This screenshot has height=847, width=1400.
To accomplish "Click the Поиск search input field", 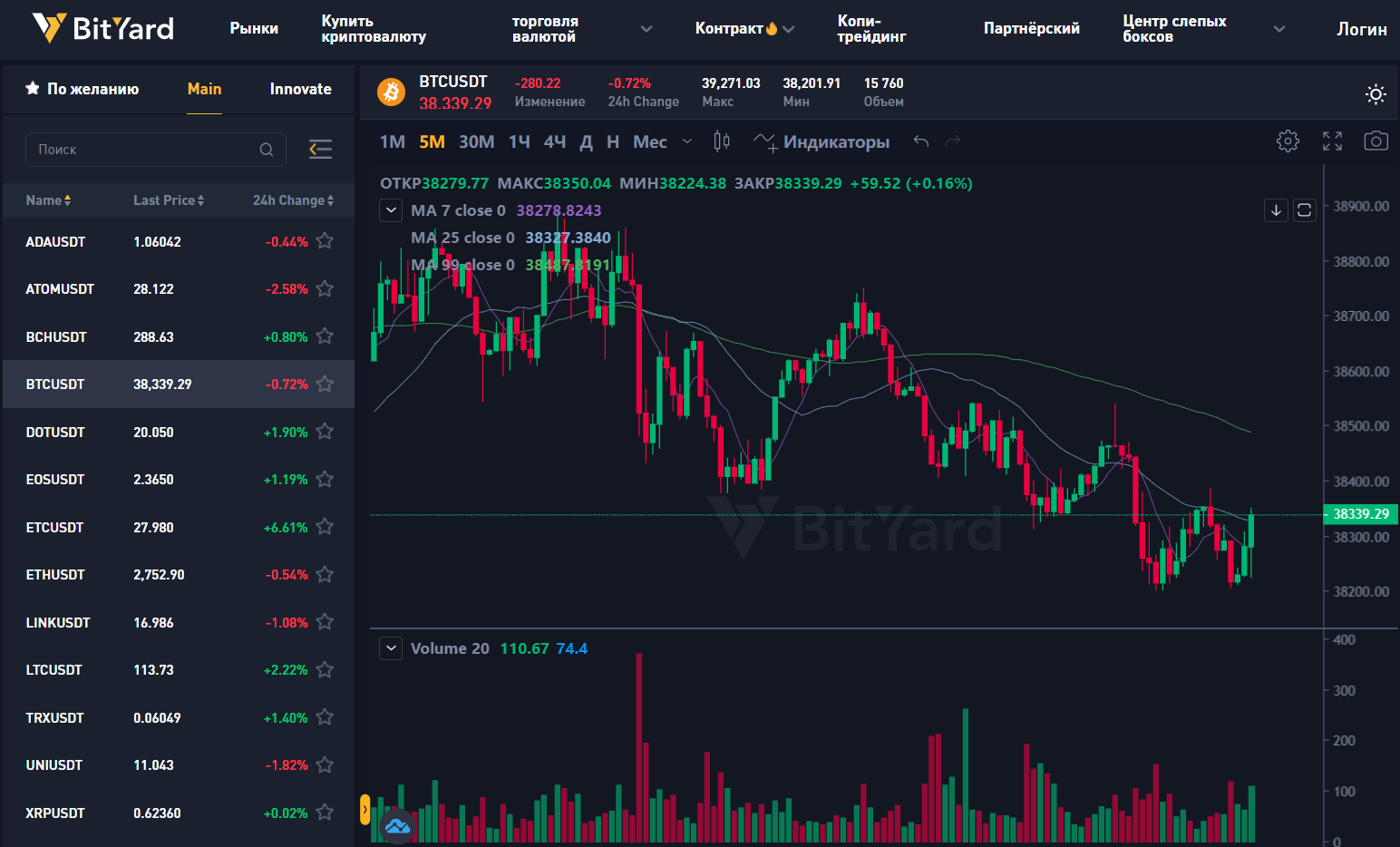I will [156, 150].
